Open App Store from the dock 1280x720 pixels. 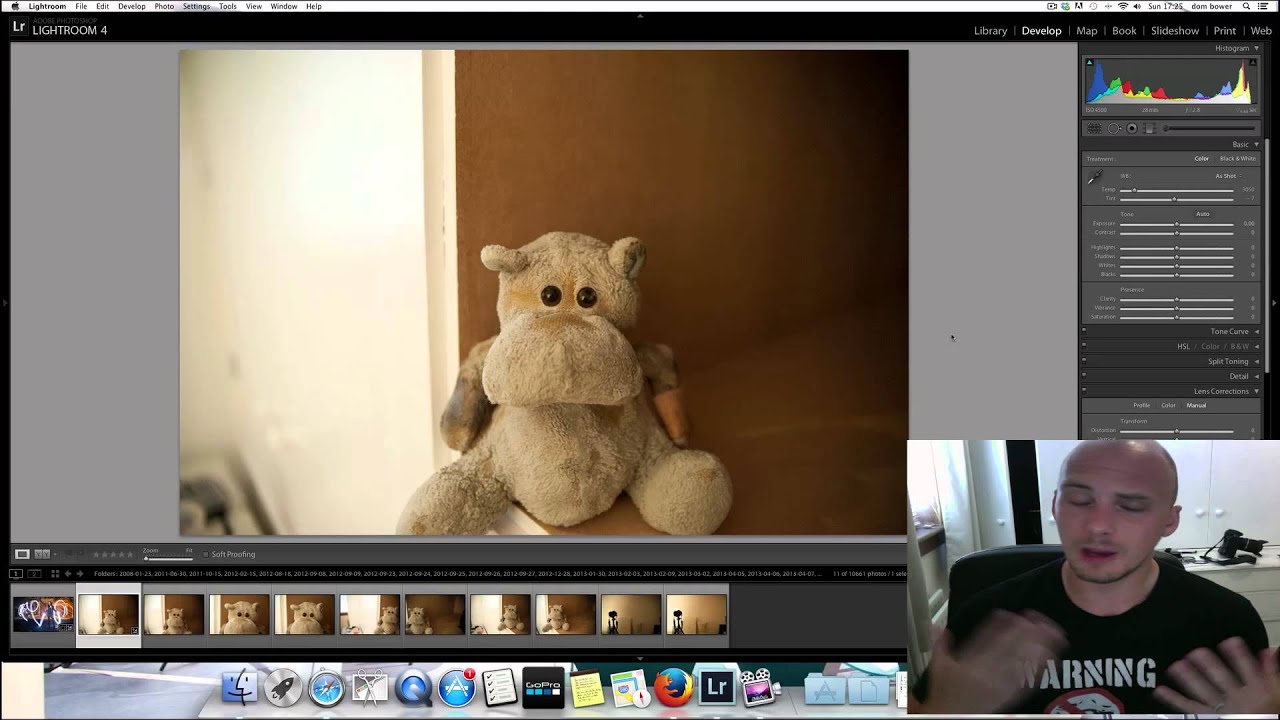(456, 688)
